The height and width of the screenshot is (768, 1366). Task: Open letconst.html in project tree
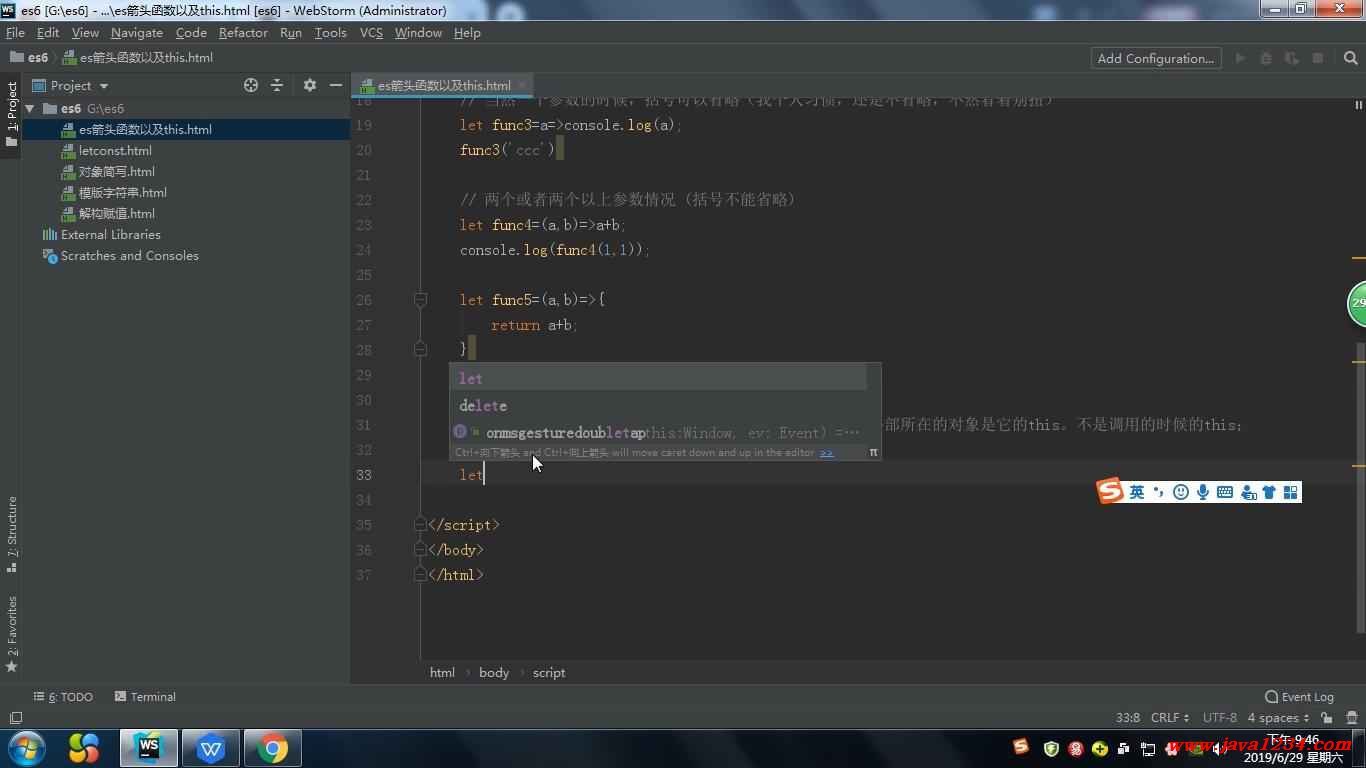point(115,150)
